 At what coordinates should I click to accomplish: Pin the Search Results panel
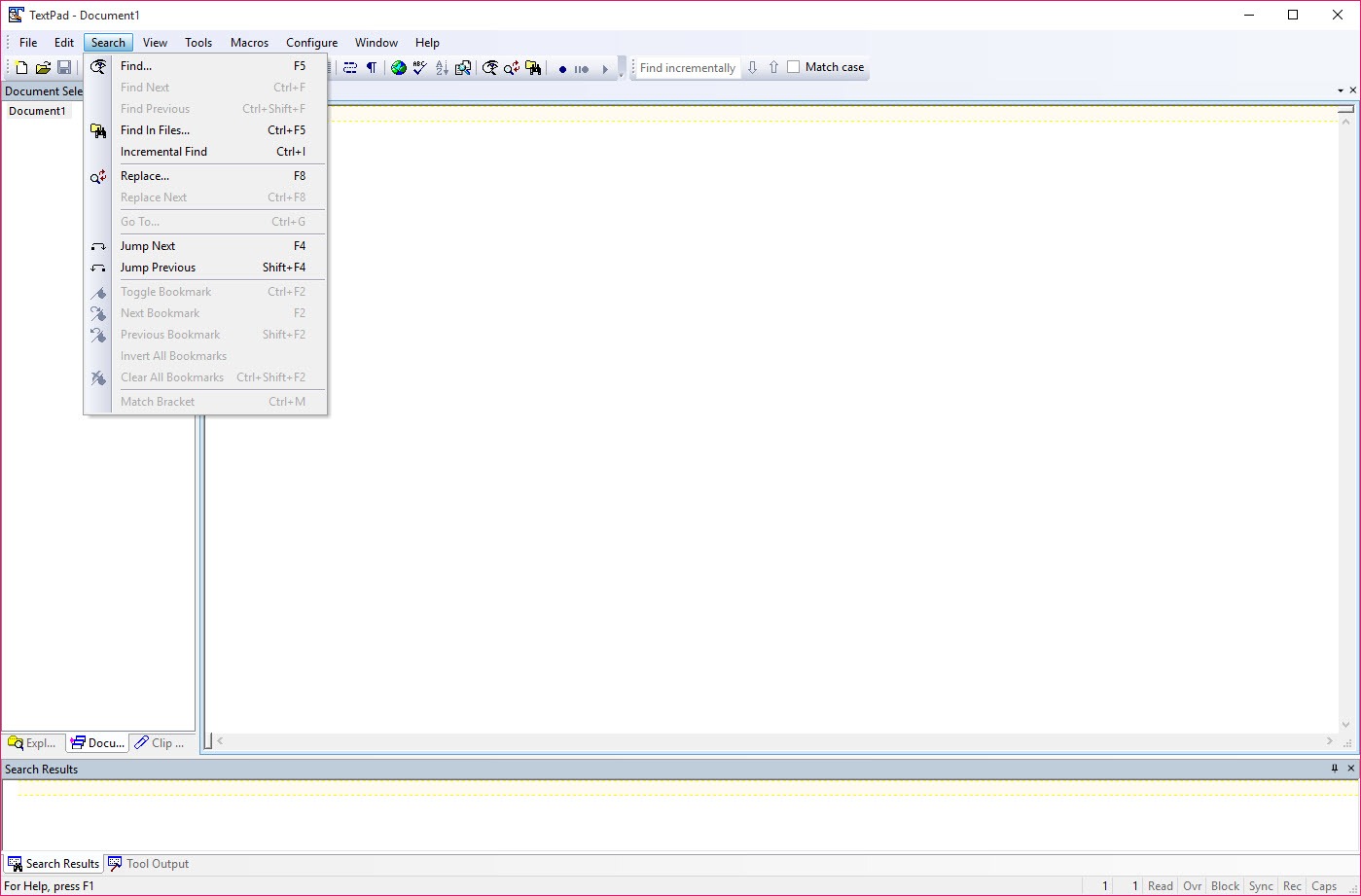click(1335, 769)
